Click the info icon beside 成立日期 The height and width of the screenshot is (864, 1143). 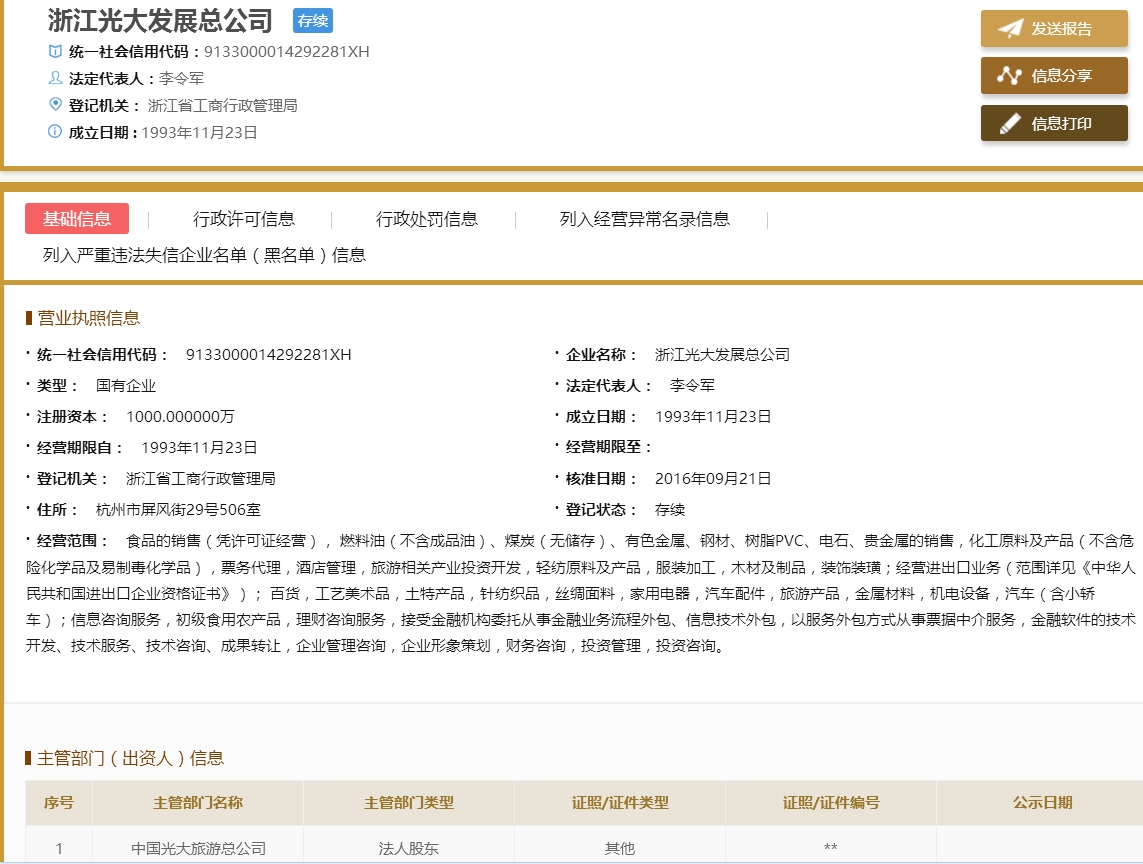55,131
